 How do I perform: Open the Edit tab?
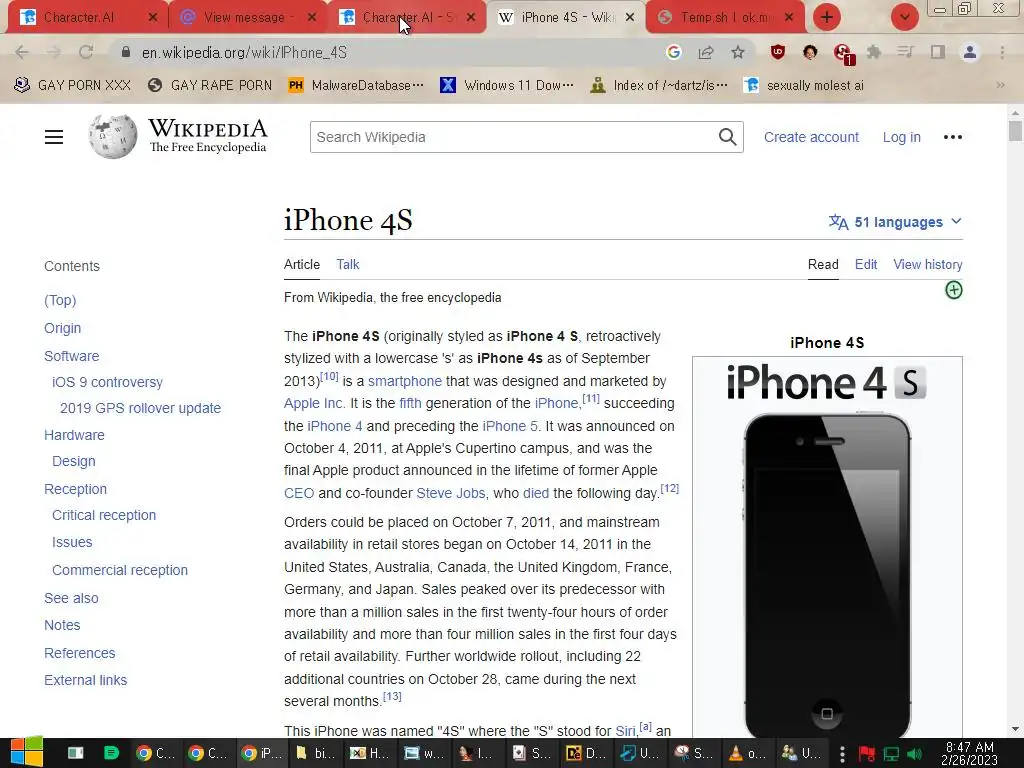[x=866, y=264]
